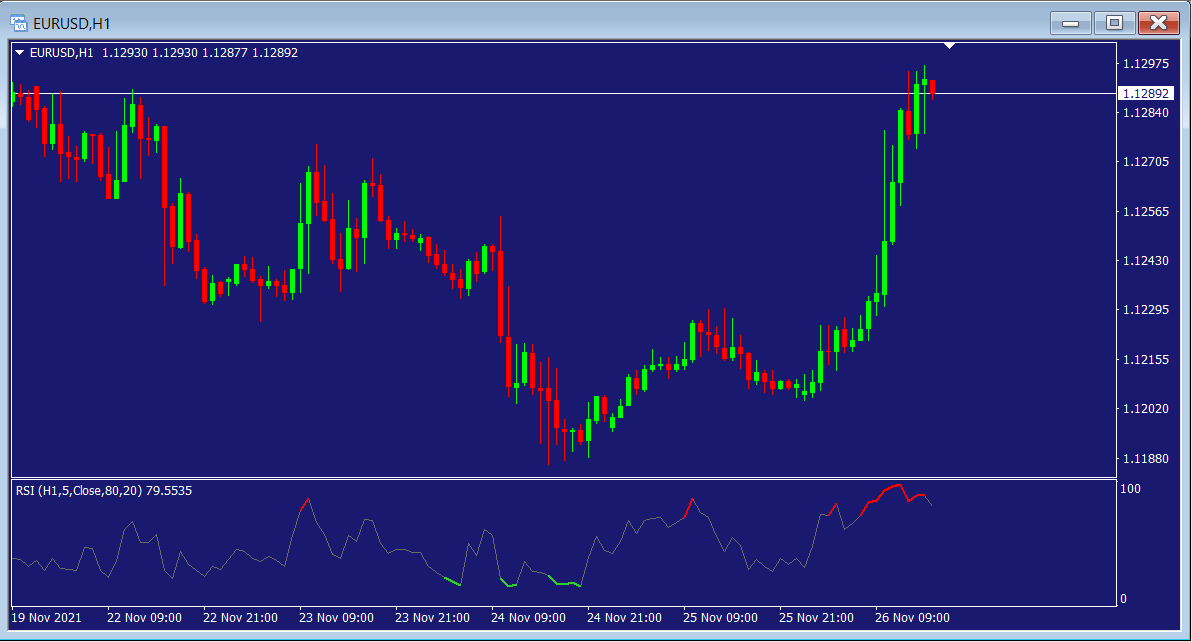Click the RSI scale 0 level label
The width and height of the screenshot is (1192, 642).
click(x=1123, y=599)
